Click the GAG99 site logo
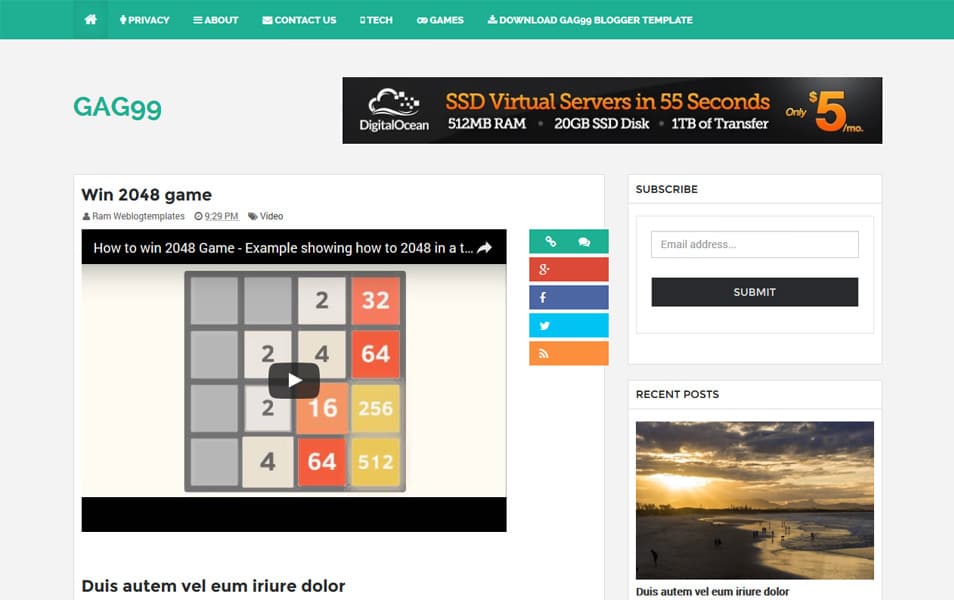Image resolution: width=954 pixels, height=600 pixels. tap(117, 107)
